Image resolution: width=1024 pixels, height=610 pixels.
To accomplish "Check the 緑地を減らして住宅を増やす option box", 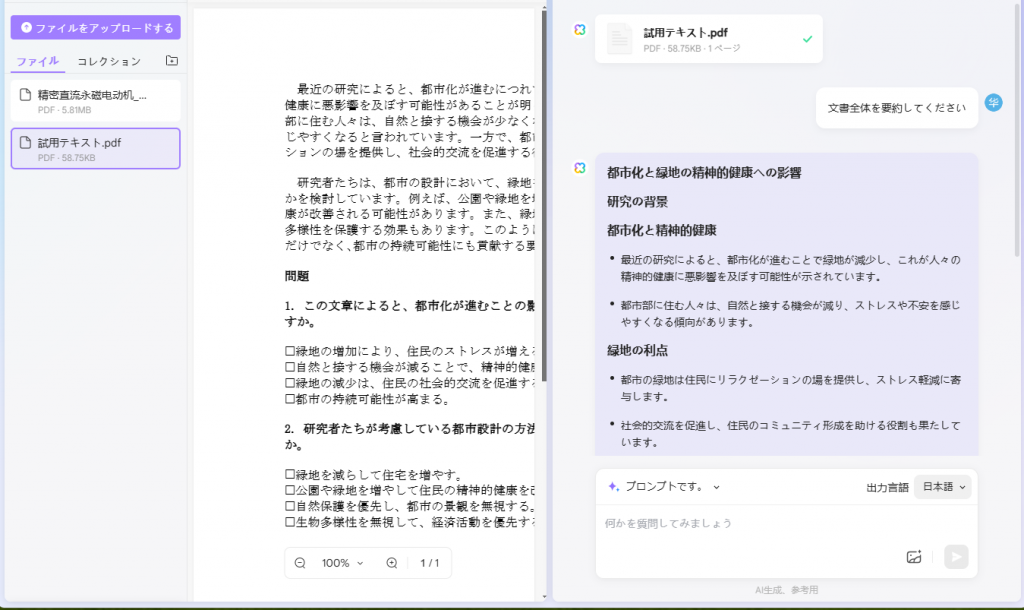I will click(x=290, y=475).
